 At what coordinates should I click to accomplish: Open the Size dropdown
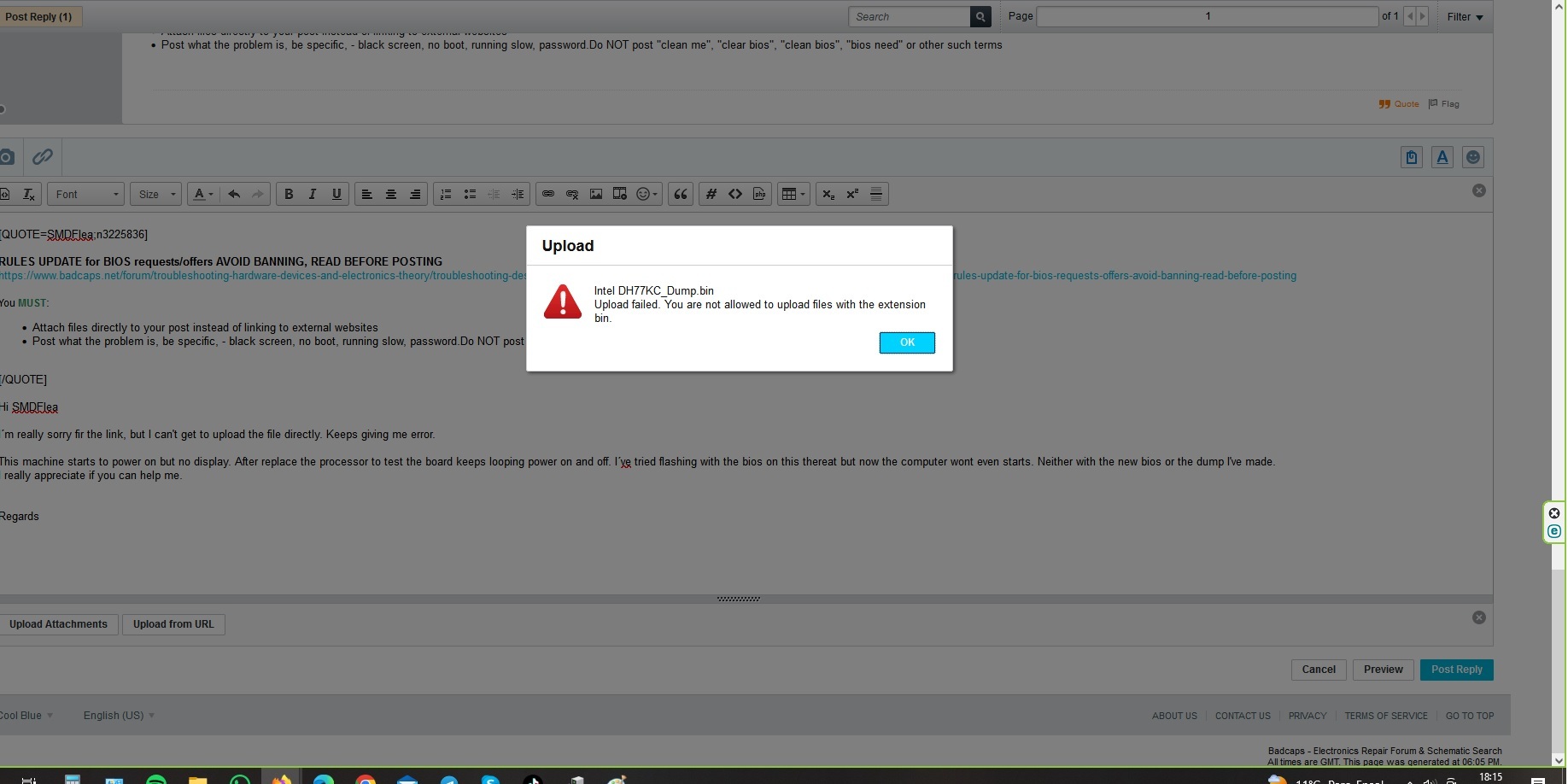click(155, 195)
